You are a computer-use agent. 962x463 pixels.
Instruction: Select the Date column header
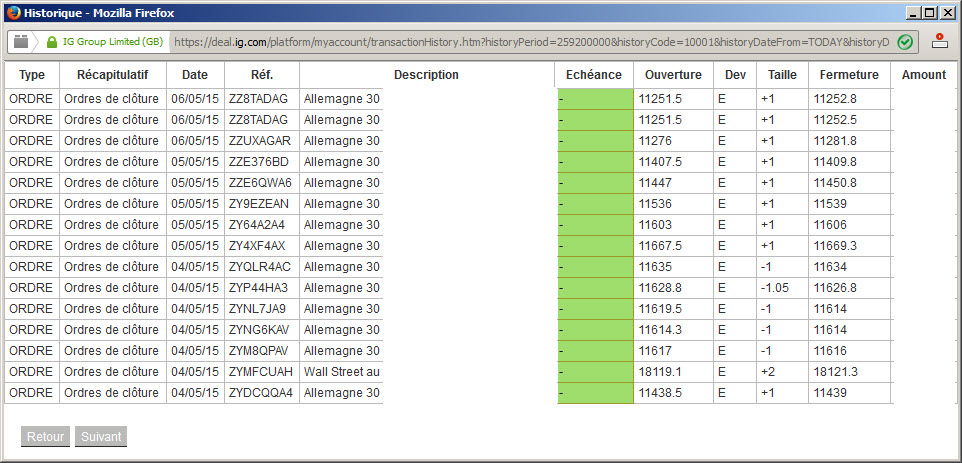click(195, 75)
